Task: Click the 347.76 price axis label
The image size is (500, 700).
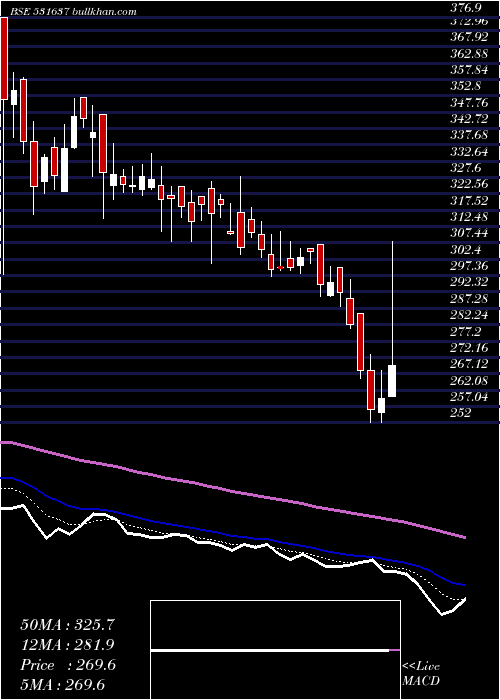Action: (x=470, y=102)
